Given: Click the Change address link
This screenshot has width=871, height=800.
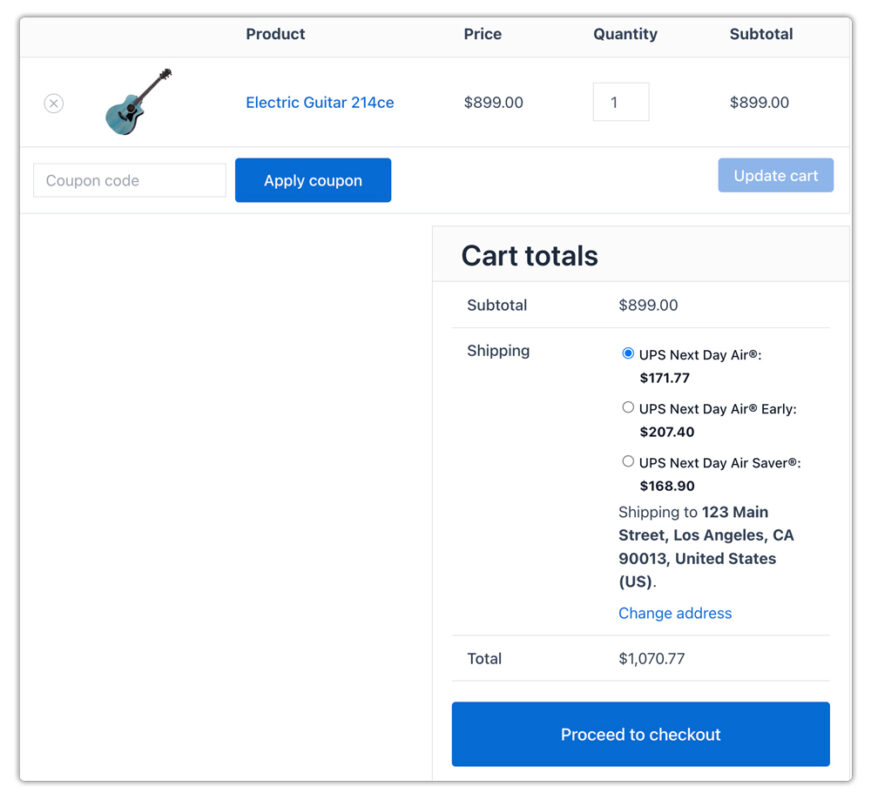Looking at the screenshot, I should click(x=674, y=613).
